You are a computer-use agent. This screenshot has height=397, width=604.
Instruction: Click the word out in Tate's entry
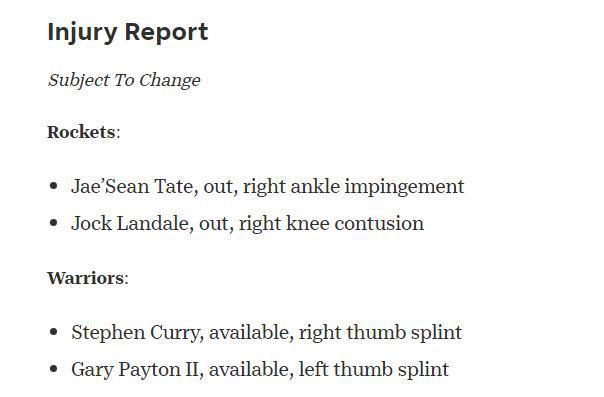tap(218, 187)
